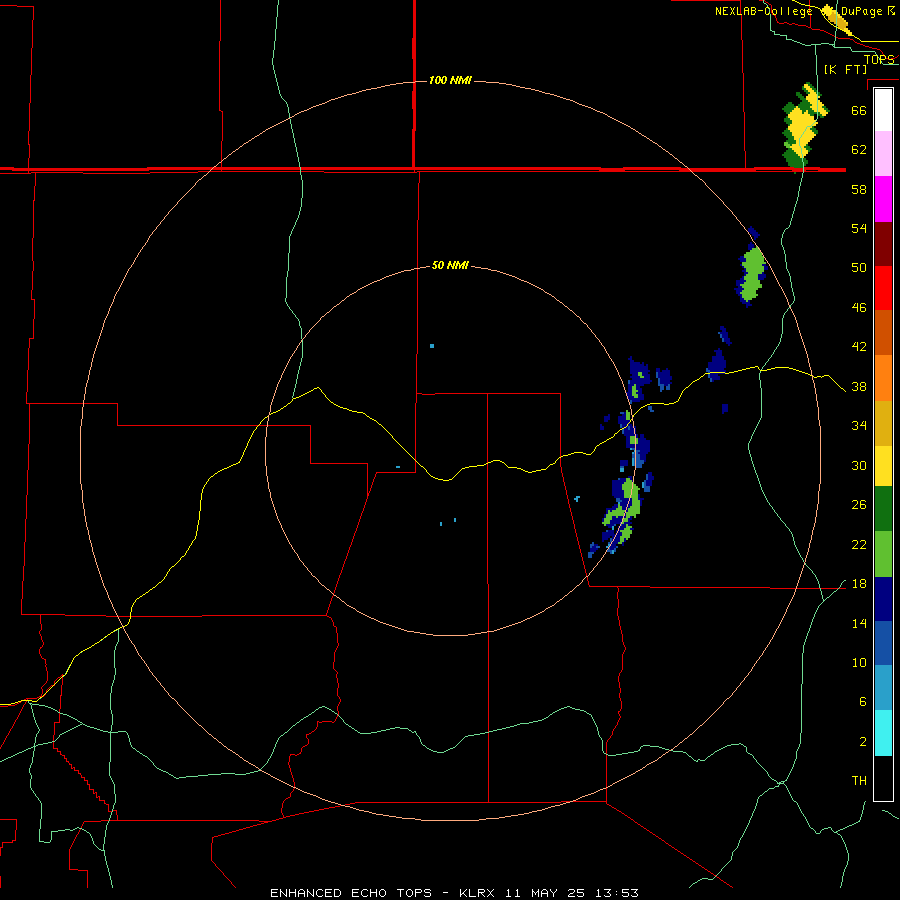Click the 18 legend value
The image size is (900, 900).
click(x=859, y=584)
